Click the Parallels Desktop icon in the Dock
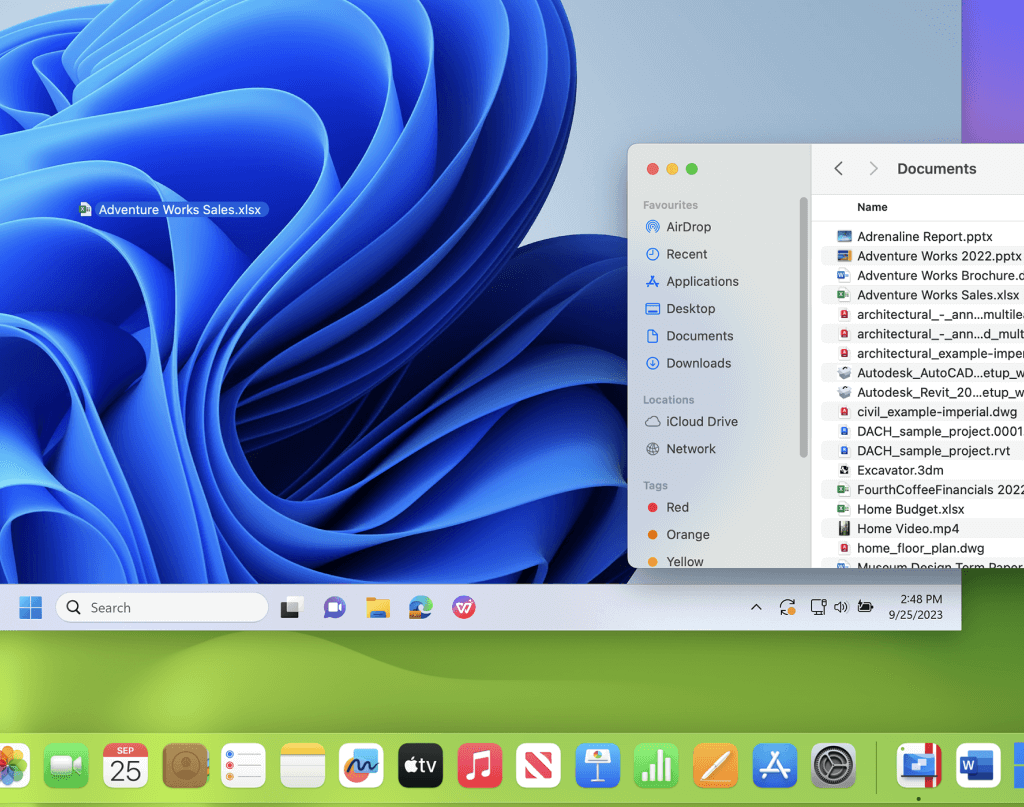The height and width of the screenshot is (807, 1024). tap(919, 767)
